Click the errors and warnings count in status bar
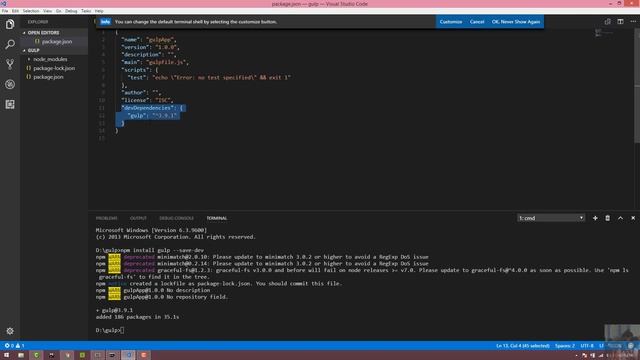This screenshot has width=640, height=360. (x=14, y=346)
